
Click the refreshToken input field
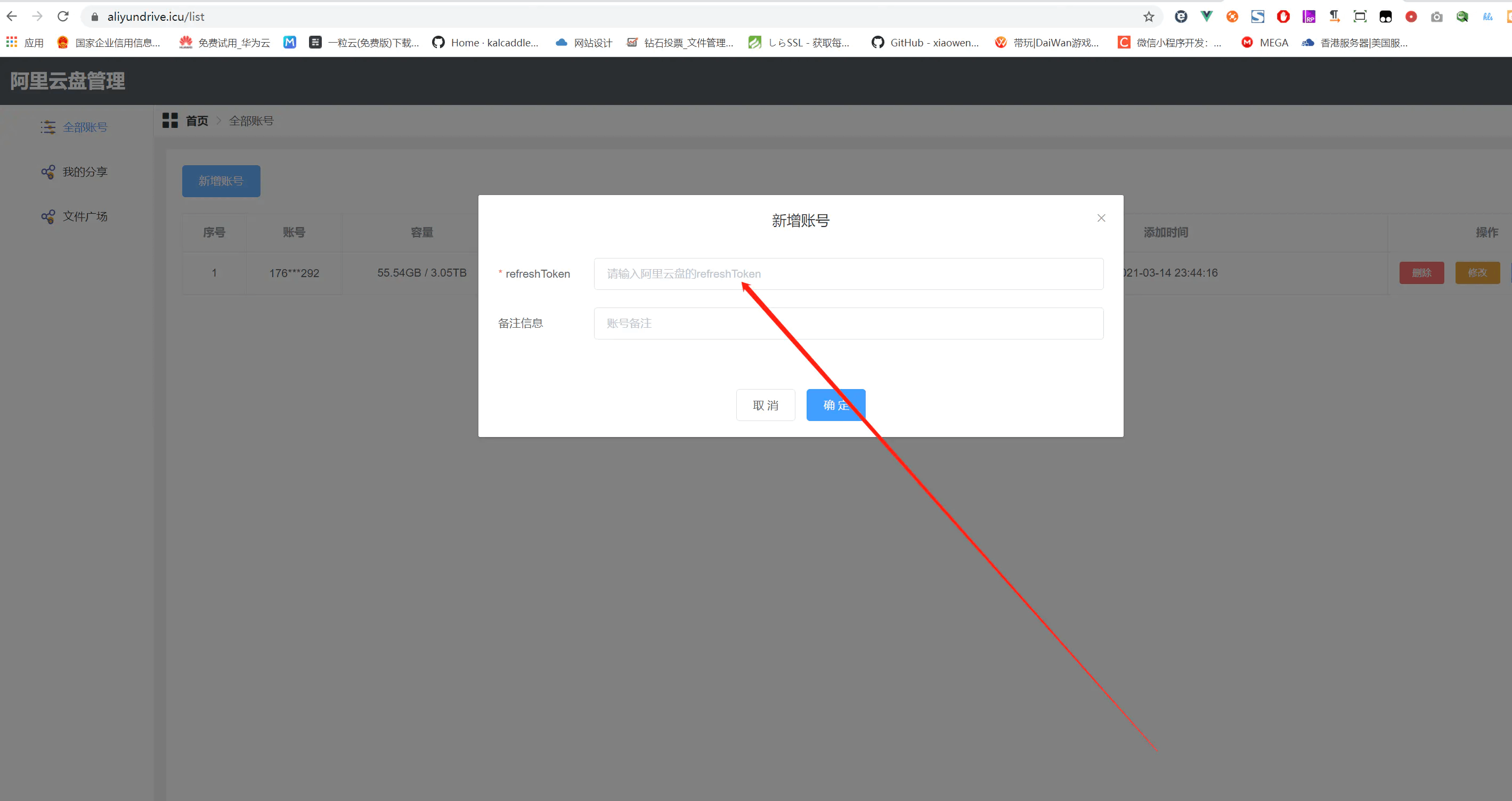pos(848,273)
